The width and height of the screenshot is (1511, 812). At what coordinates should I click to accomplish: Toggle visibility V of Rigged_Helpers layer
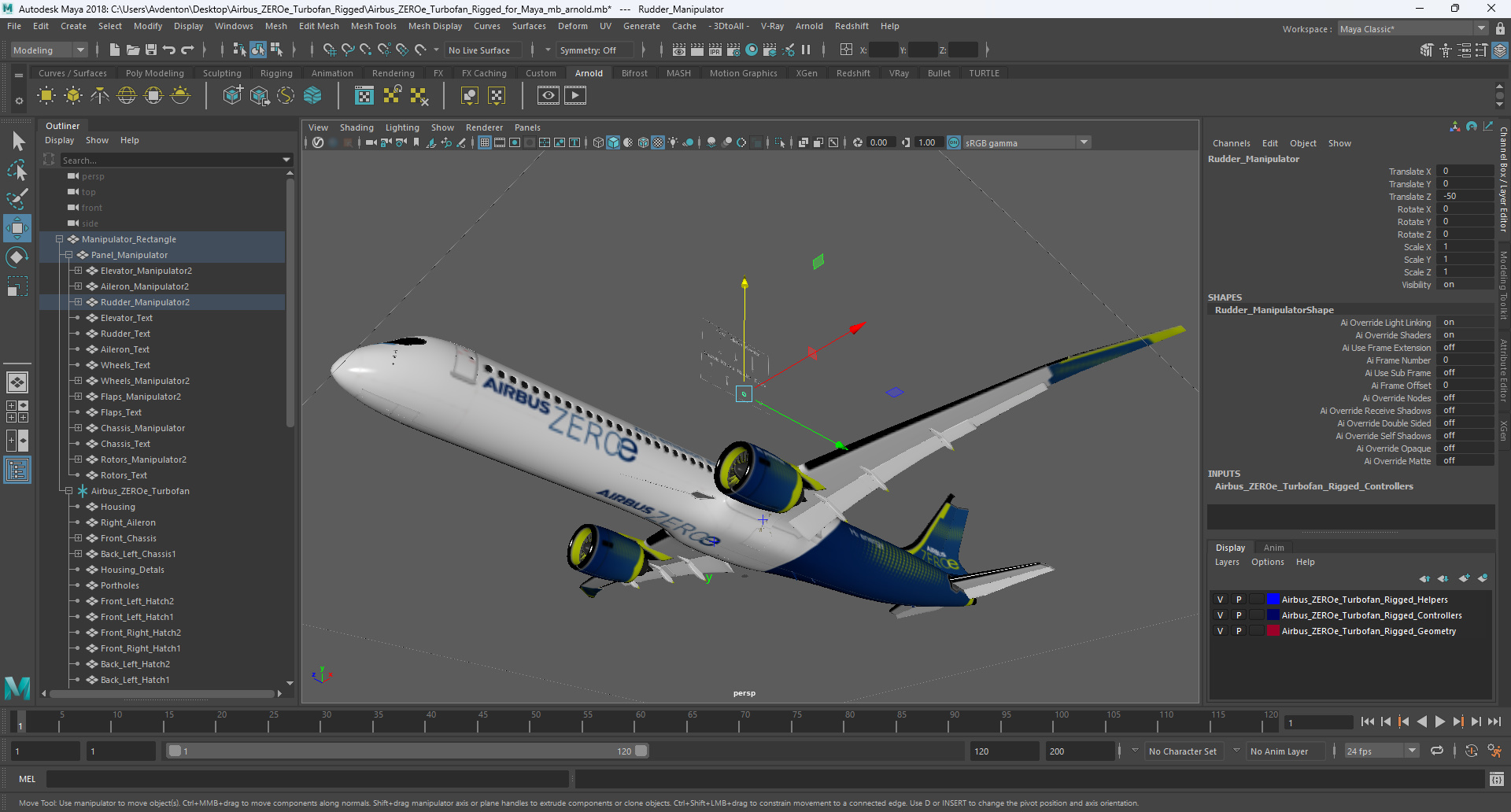pos(1221,600)
